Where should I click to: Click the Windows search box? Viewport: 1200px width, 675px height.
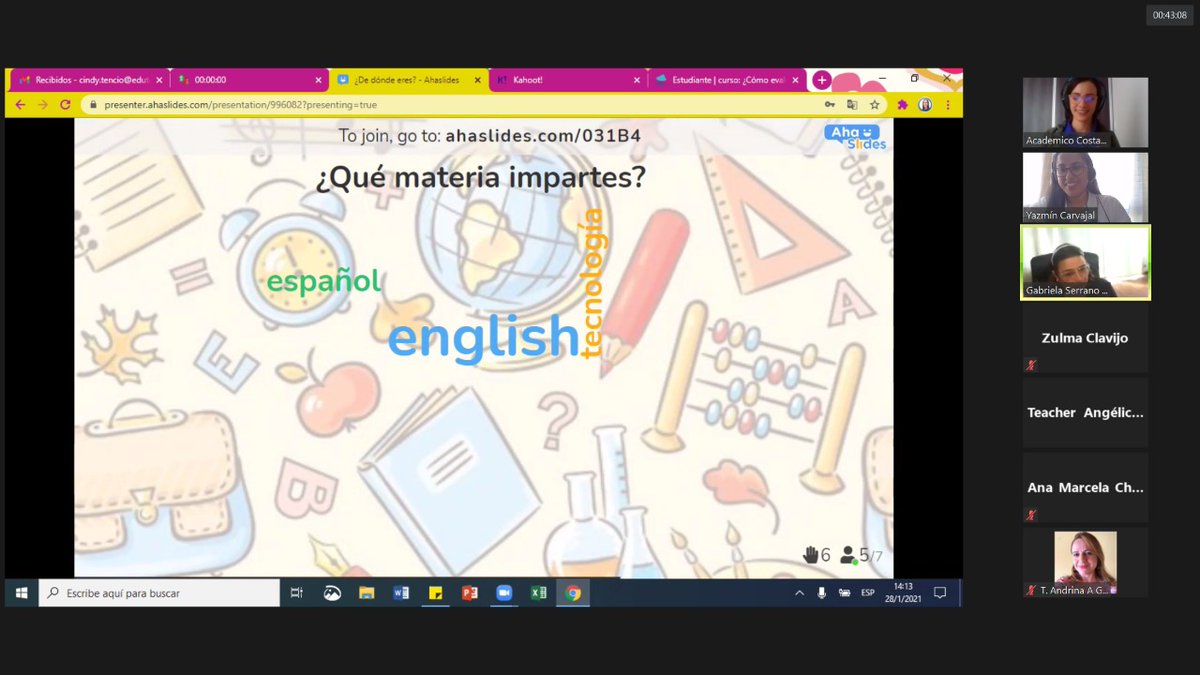click(x=160, y=593)
